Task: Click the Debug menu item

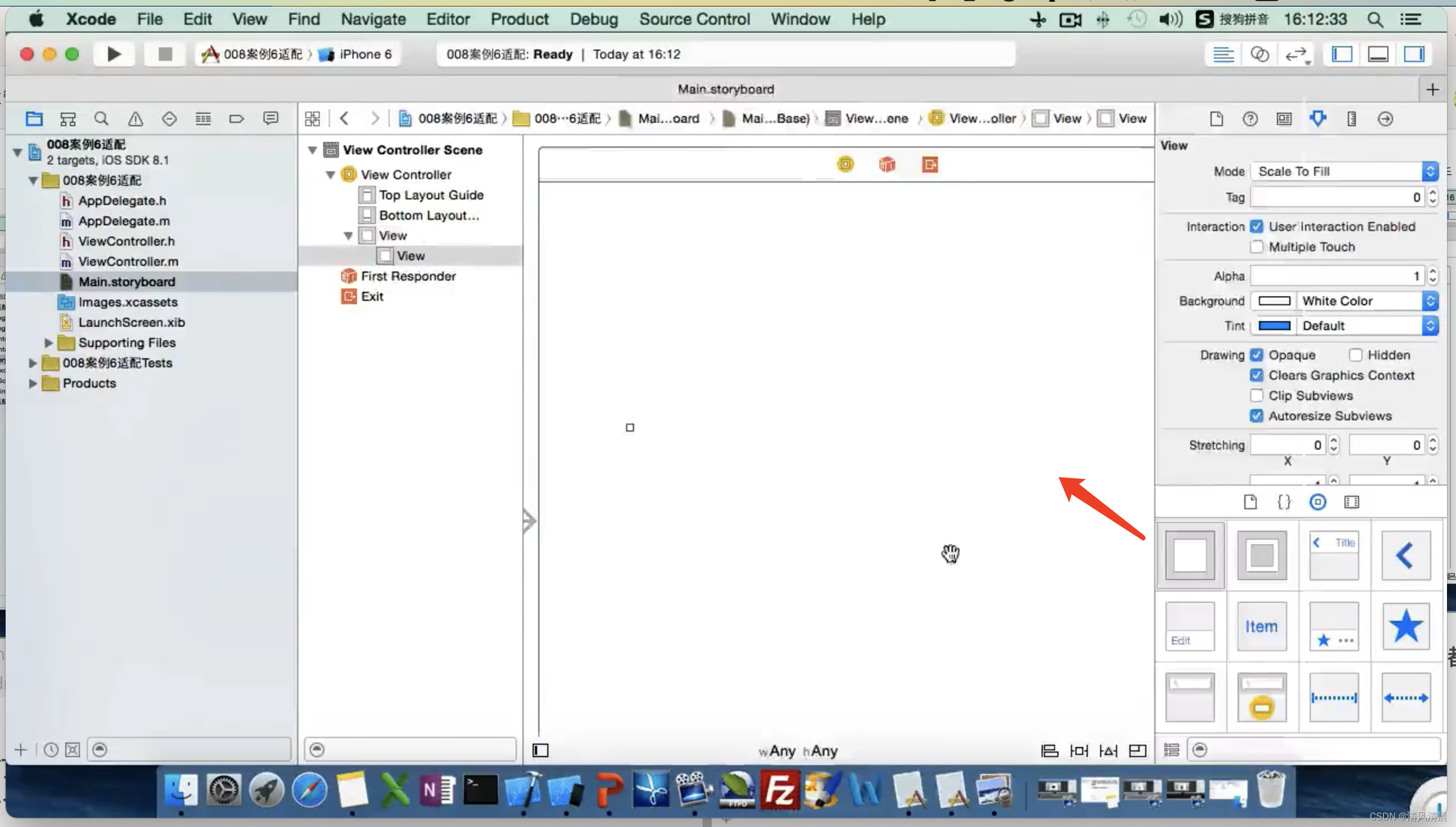Action: [x=593, y=19]
